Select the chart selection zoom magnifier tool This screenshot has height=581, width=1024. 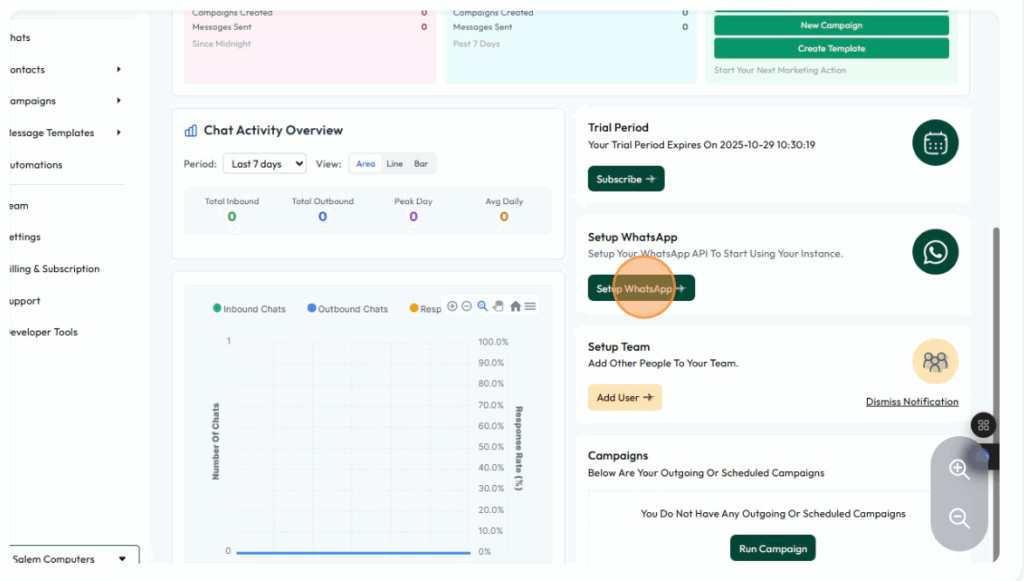482,306
